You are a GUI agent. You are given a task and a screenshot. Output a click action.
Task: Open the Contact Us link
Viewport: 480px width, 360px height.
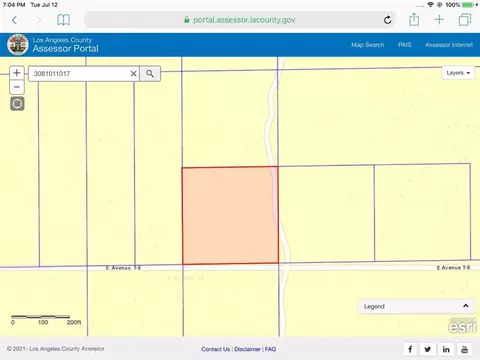pos(216,349)
